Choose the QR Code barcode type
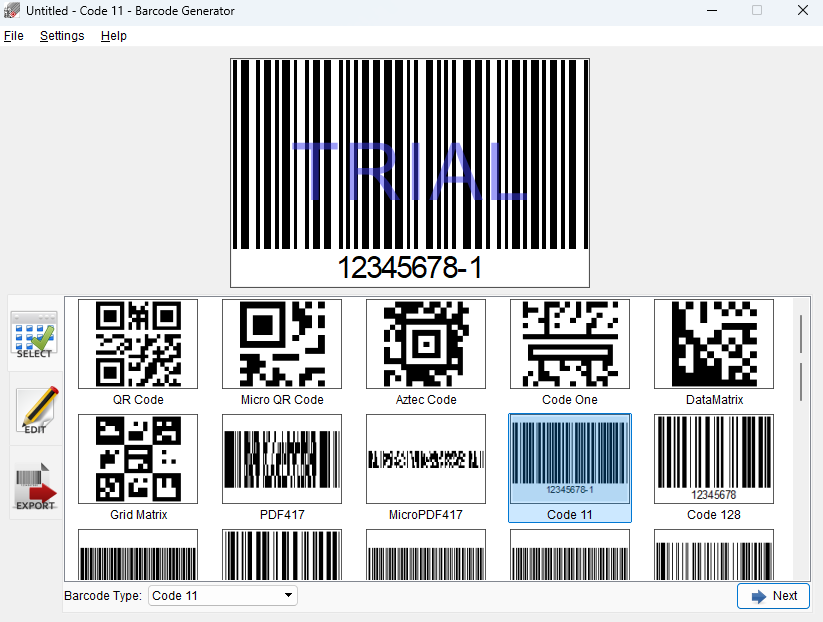The height and width of the screenshot is (622, 823). pos(138,344)
